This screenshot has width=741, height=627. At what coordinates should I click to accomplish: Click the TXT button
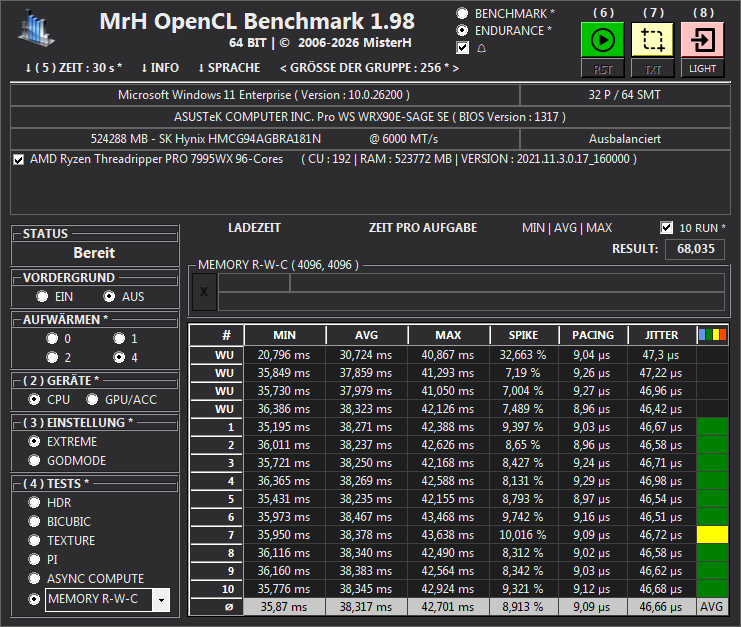[x=653, y=69]
